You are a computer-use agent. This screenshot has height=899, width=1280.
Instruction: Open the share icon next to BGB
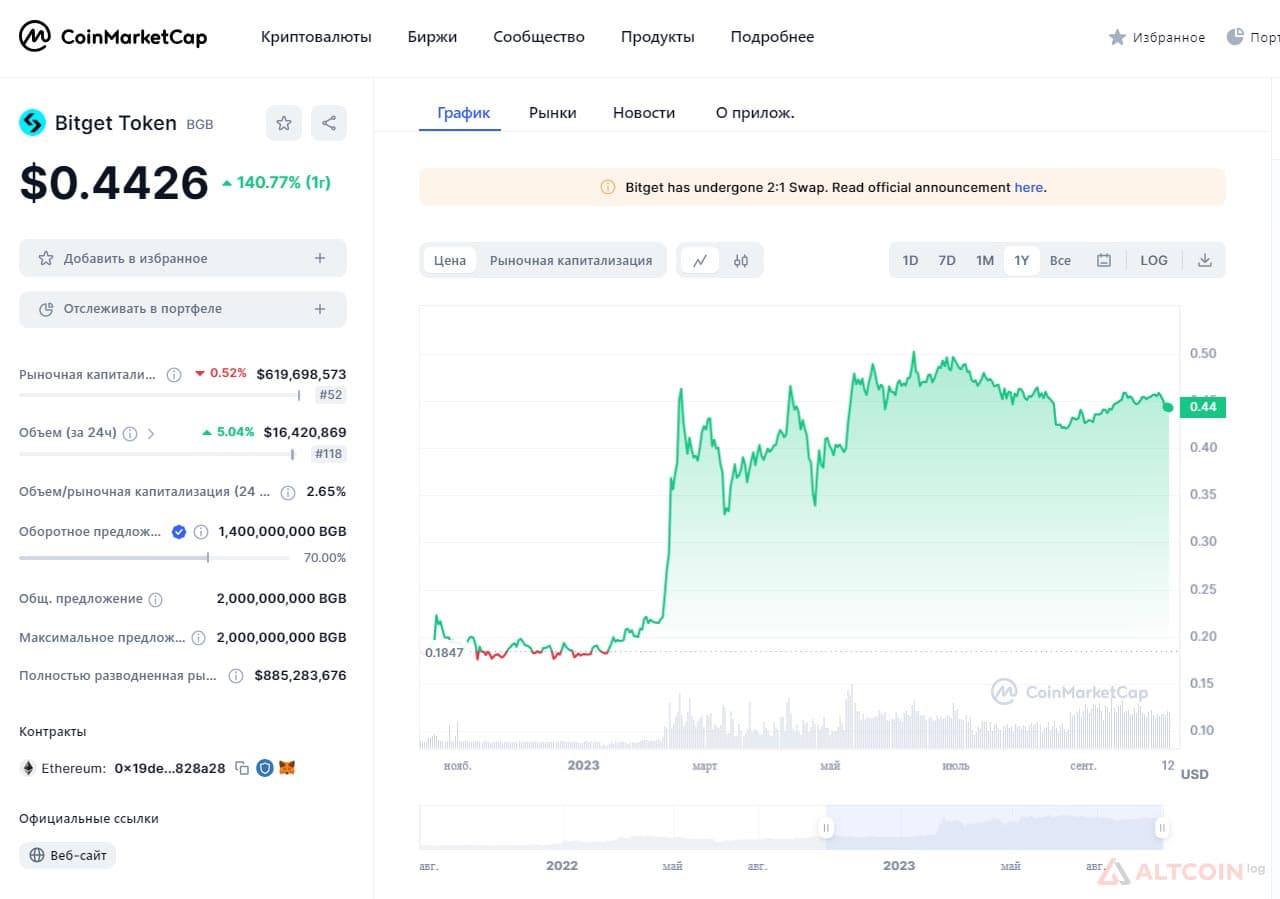(x=329, y=123)
